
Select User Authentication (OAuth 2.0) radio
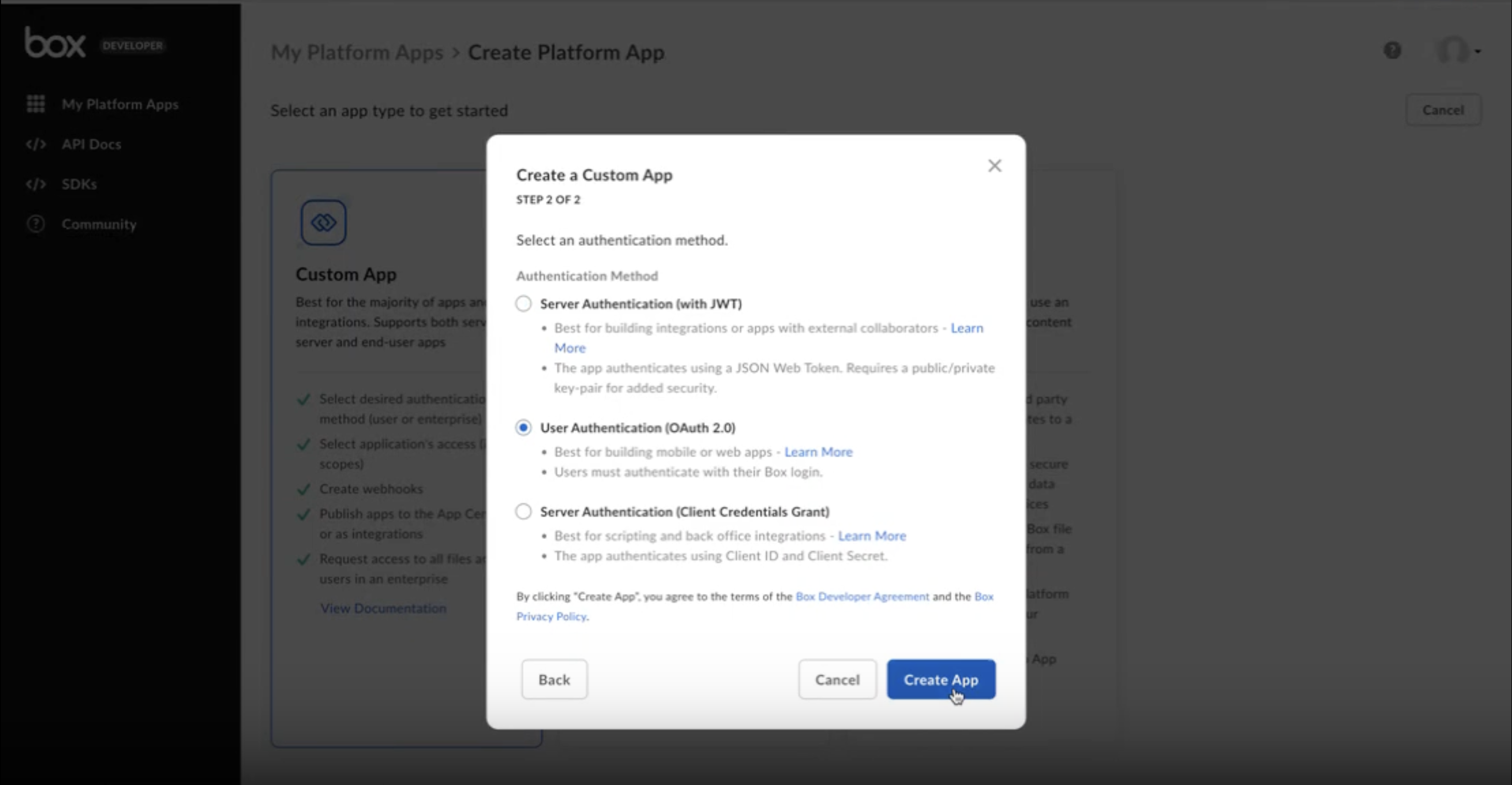[524, 427]
